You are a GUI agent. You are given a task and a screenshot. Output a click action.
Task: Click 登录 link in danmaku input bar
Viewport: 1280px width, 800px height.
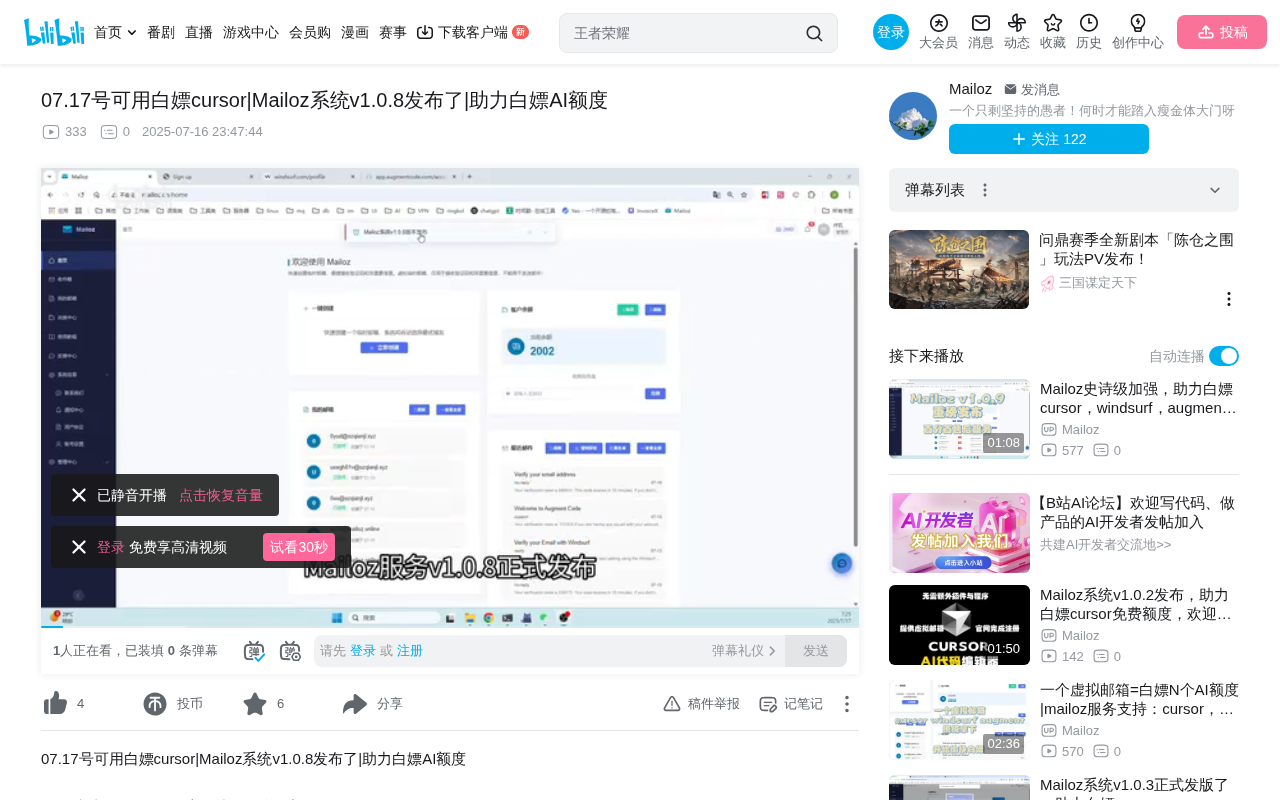pos(363,651)
